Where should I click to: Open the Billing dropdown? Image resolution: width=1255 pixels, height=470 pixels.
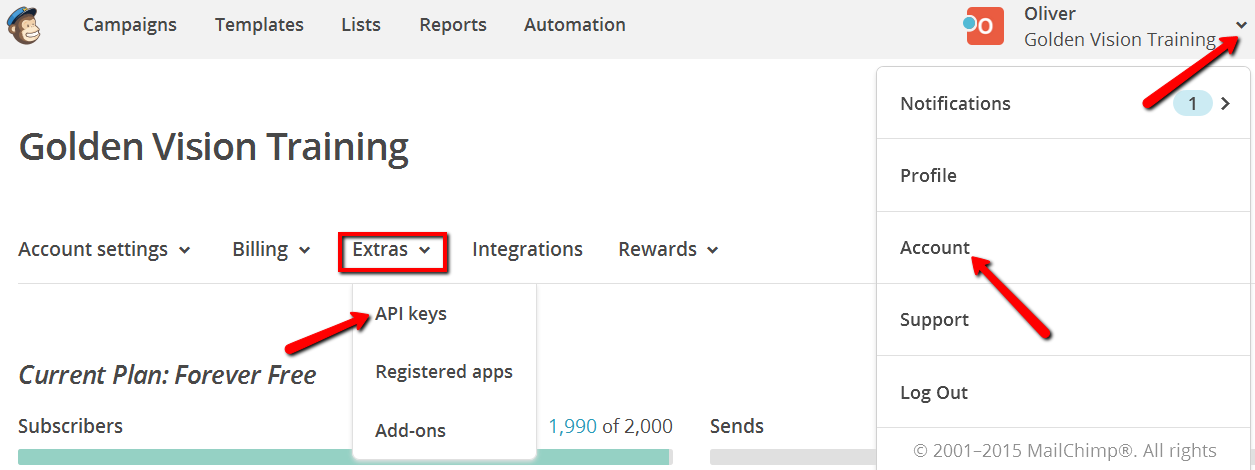[x=271, y=249]
